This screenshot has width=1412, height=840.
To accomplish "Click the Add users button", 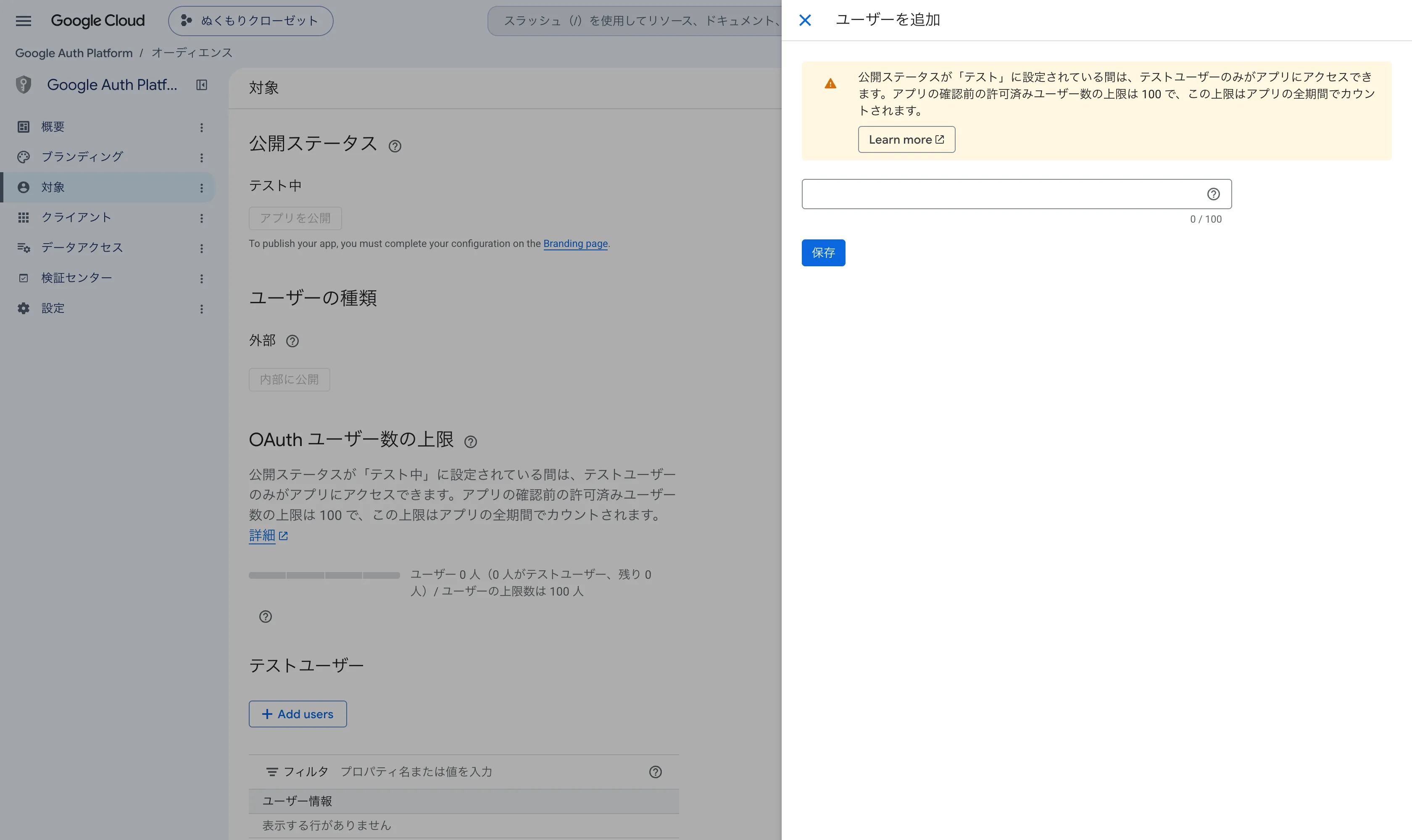I will [x=298, y=714].
